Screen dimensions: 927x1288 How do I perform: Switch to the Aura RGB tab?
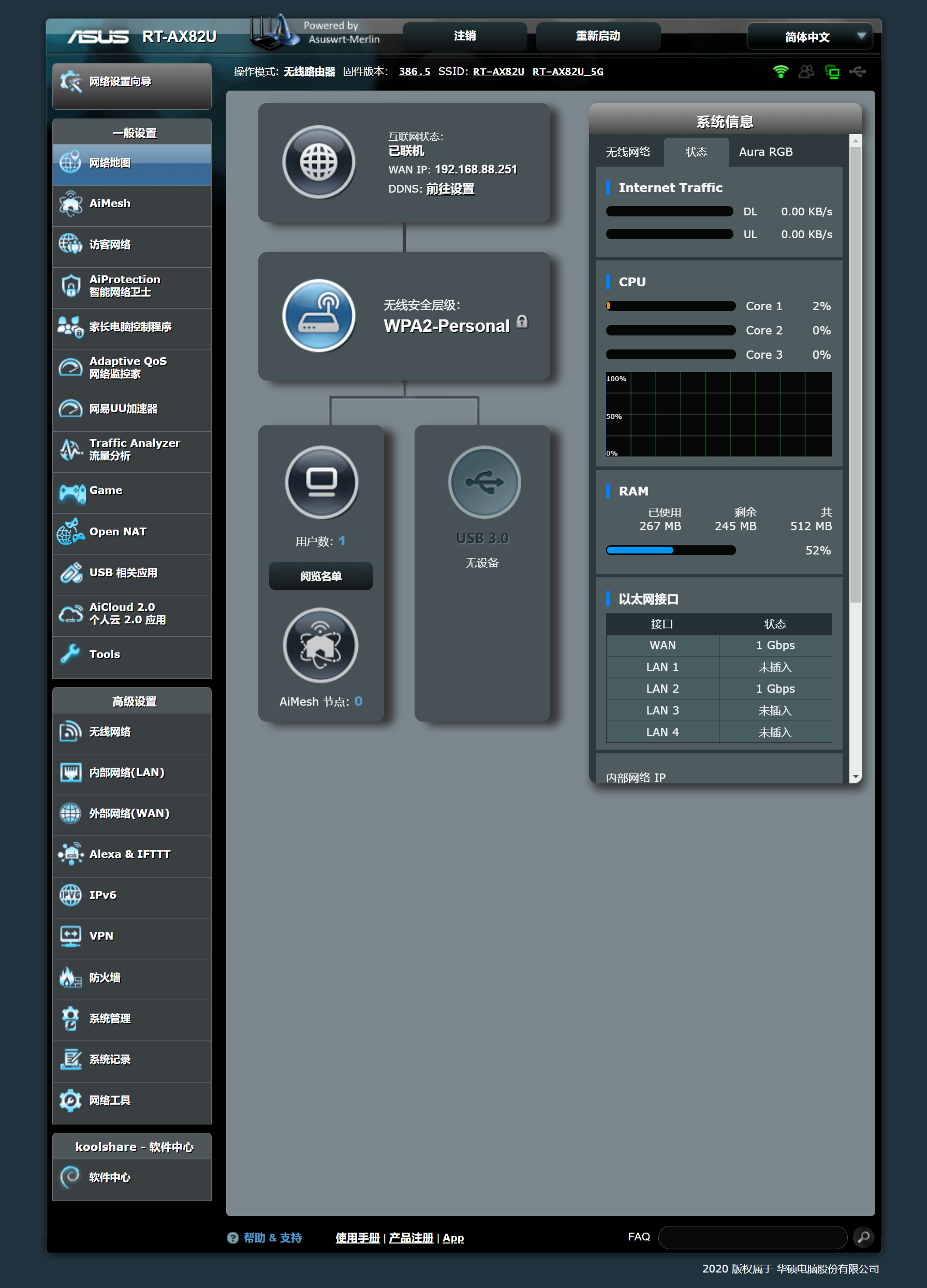[x=765, y=152]
